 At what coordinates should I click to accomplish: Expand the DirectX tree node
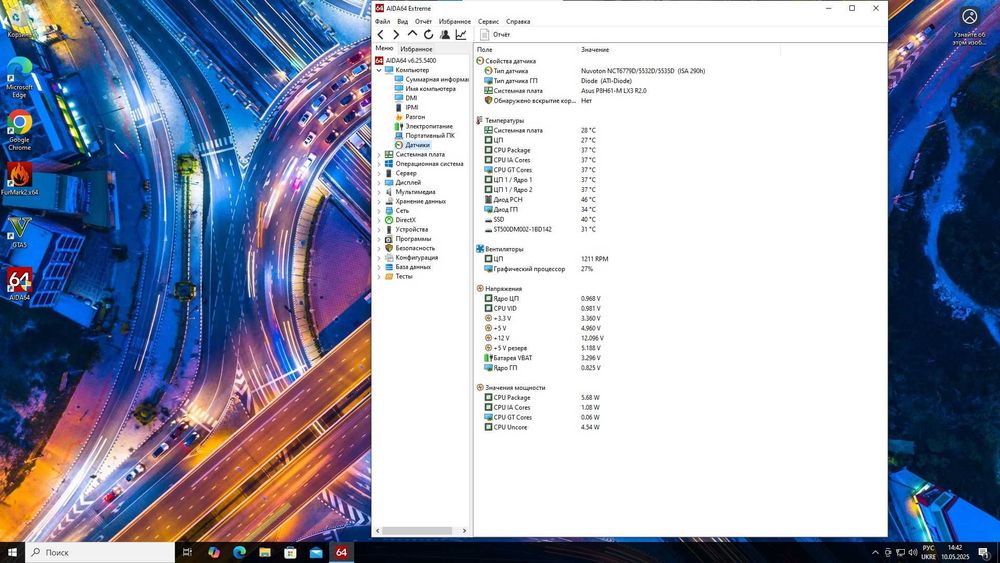pos(379,220)
